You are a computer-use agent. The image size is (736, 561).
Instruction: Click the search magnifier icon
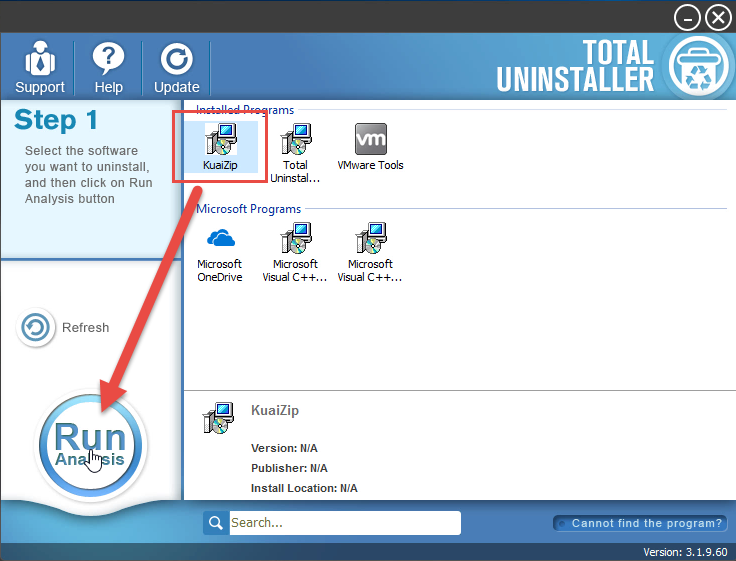[x=216, y=523]
